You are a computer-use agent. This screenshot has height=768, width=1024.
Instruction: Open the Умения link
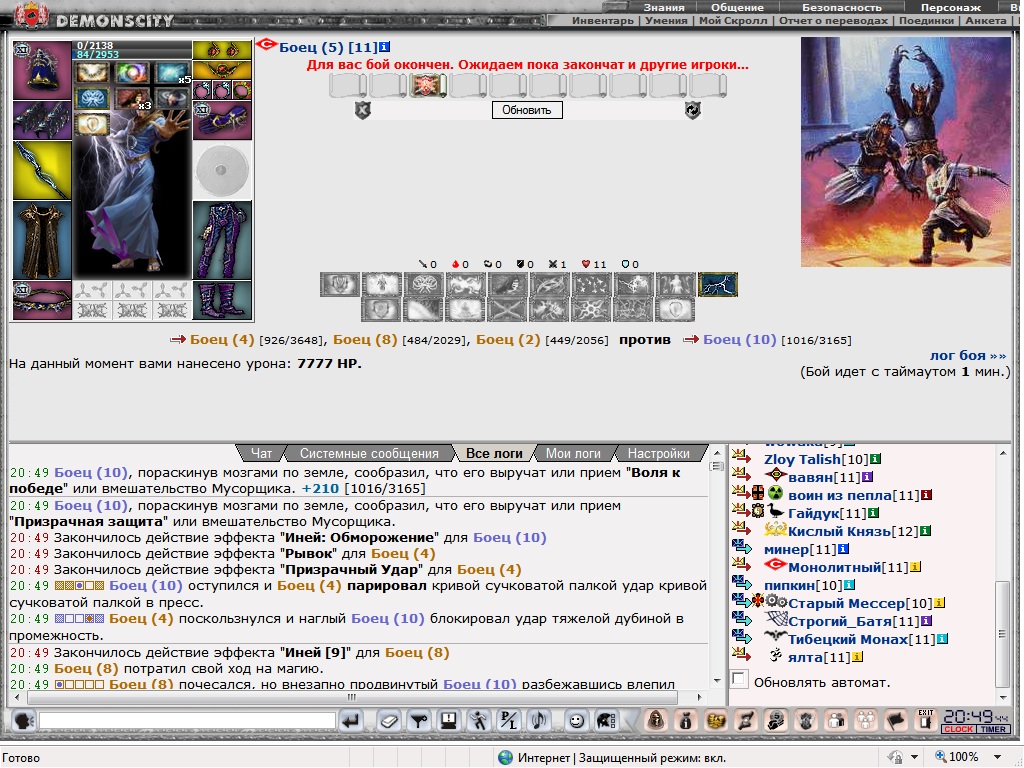666,21
